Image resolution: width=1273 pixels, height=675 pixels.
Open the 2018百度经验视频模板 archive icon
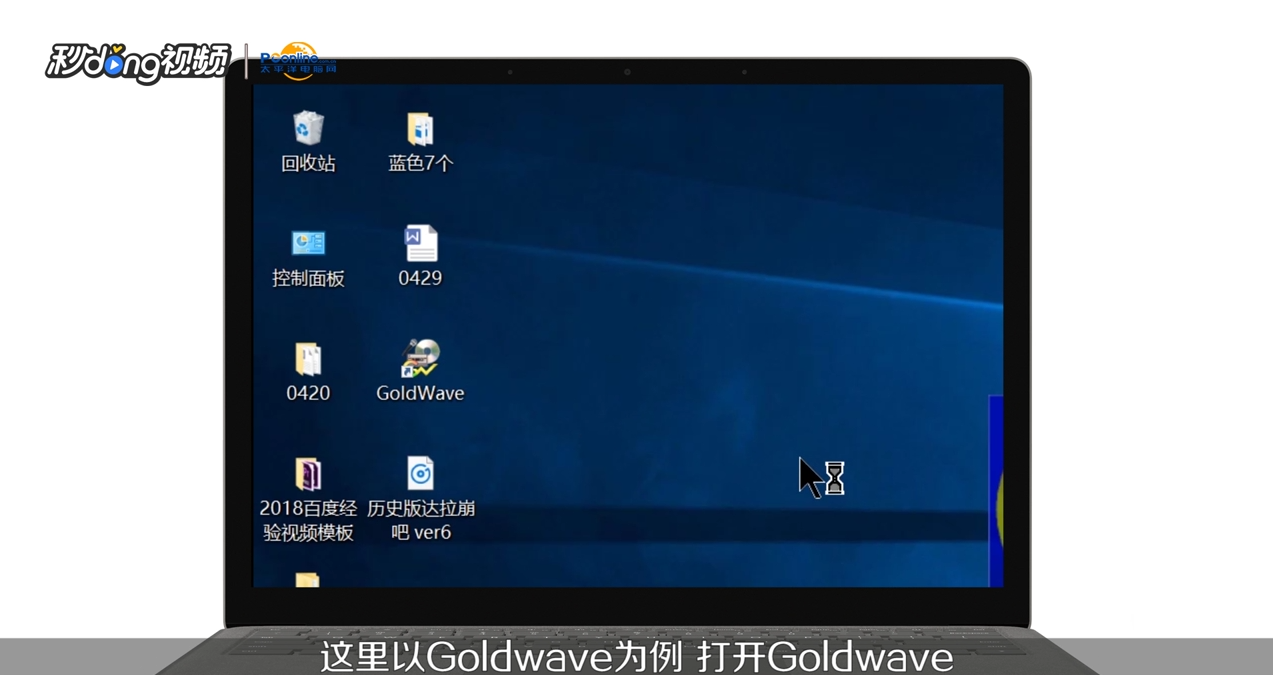coord(308,474)
